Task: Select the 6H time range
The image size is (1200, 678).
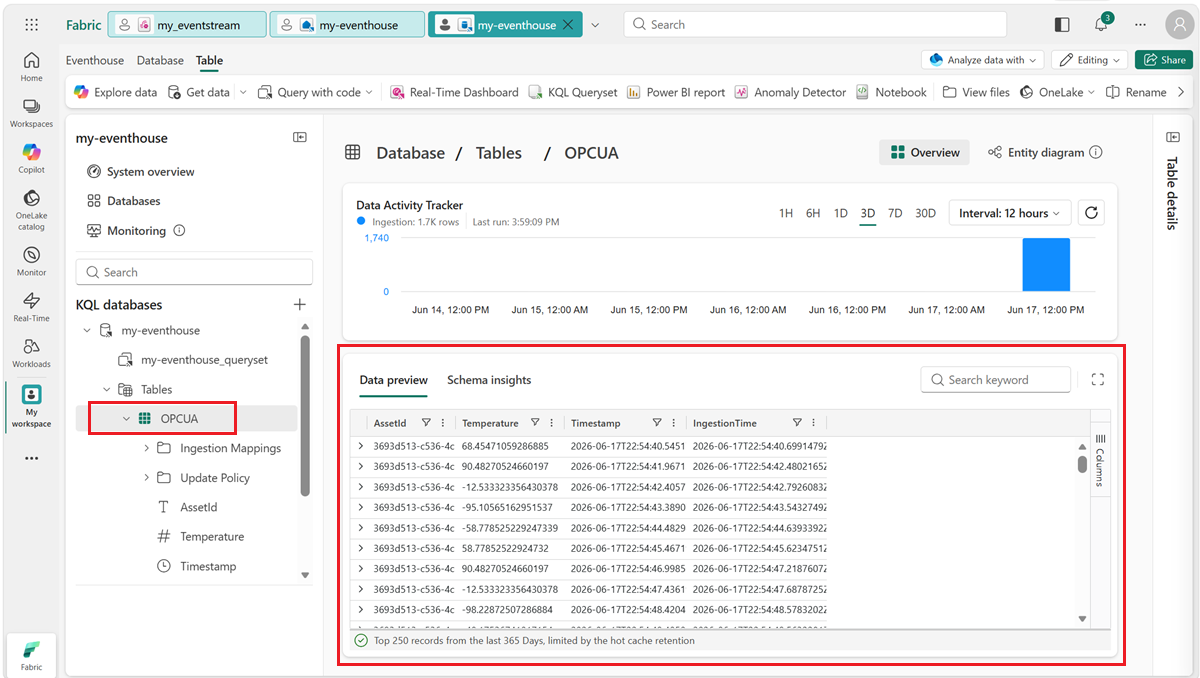Action: [813, 213]
